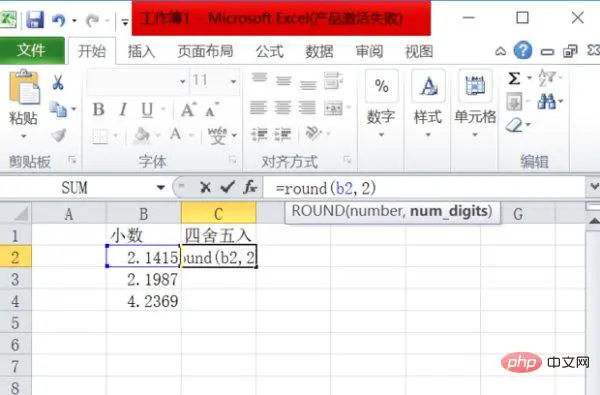Click the Find binoculars icon
This screenshot has height=395, width=600.
tap(546, 101)
